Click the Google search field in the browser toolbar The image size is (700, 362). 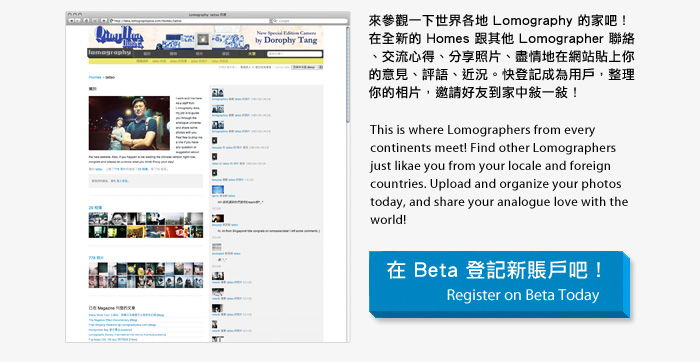(x=310, y=21)
